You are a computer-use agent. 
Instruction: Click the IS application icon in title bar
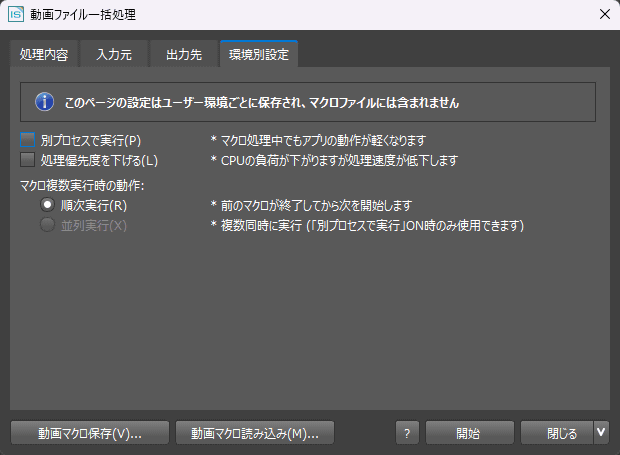click(x=16, y=15)
